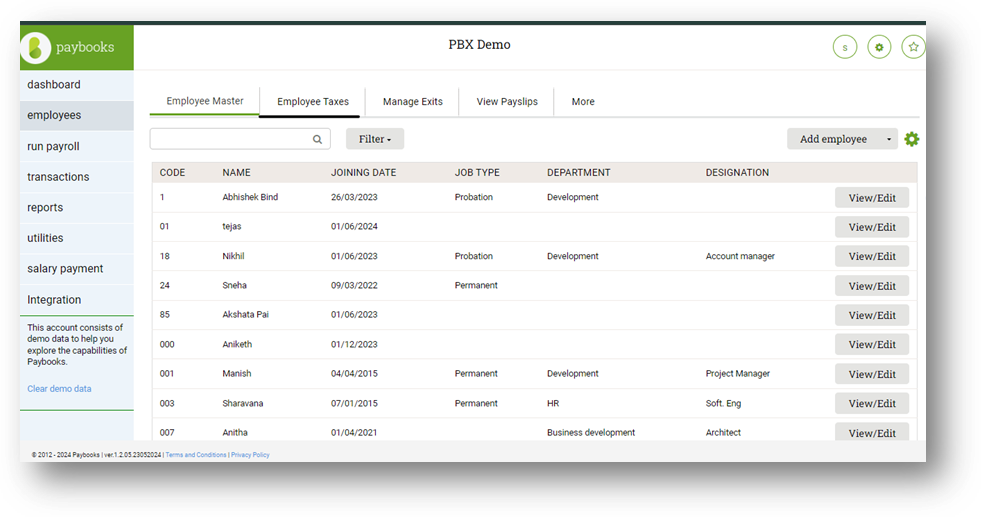Viewport: 981px width, 517px height.
Task: Click the Clear demo data link
Action: [59, 389]
